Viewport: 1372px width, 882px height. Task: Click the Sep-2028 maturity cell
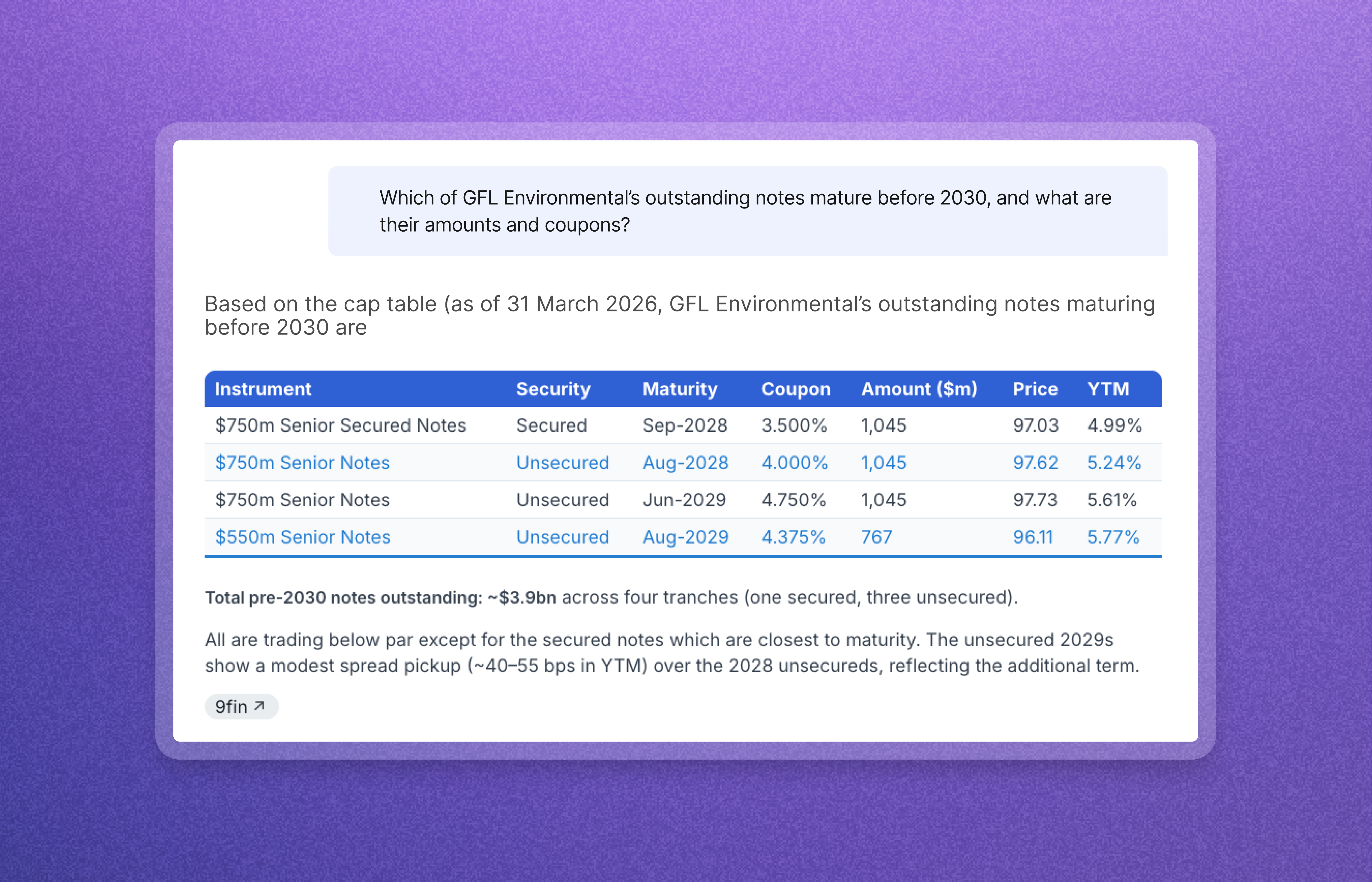point(685,425)
